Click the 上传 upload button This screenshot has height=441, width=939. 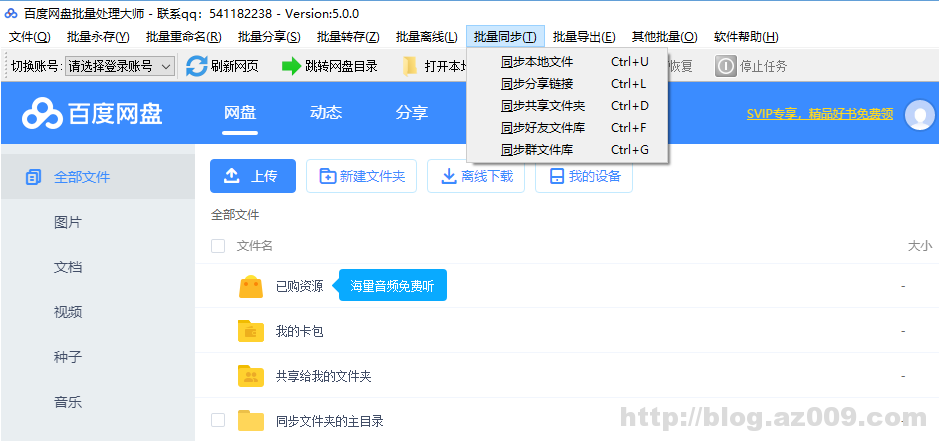click(252, 176)
